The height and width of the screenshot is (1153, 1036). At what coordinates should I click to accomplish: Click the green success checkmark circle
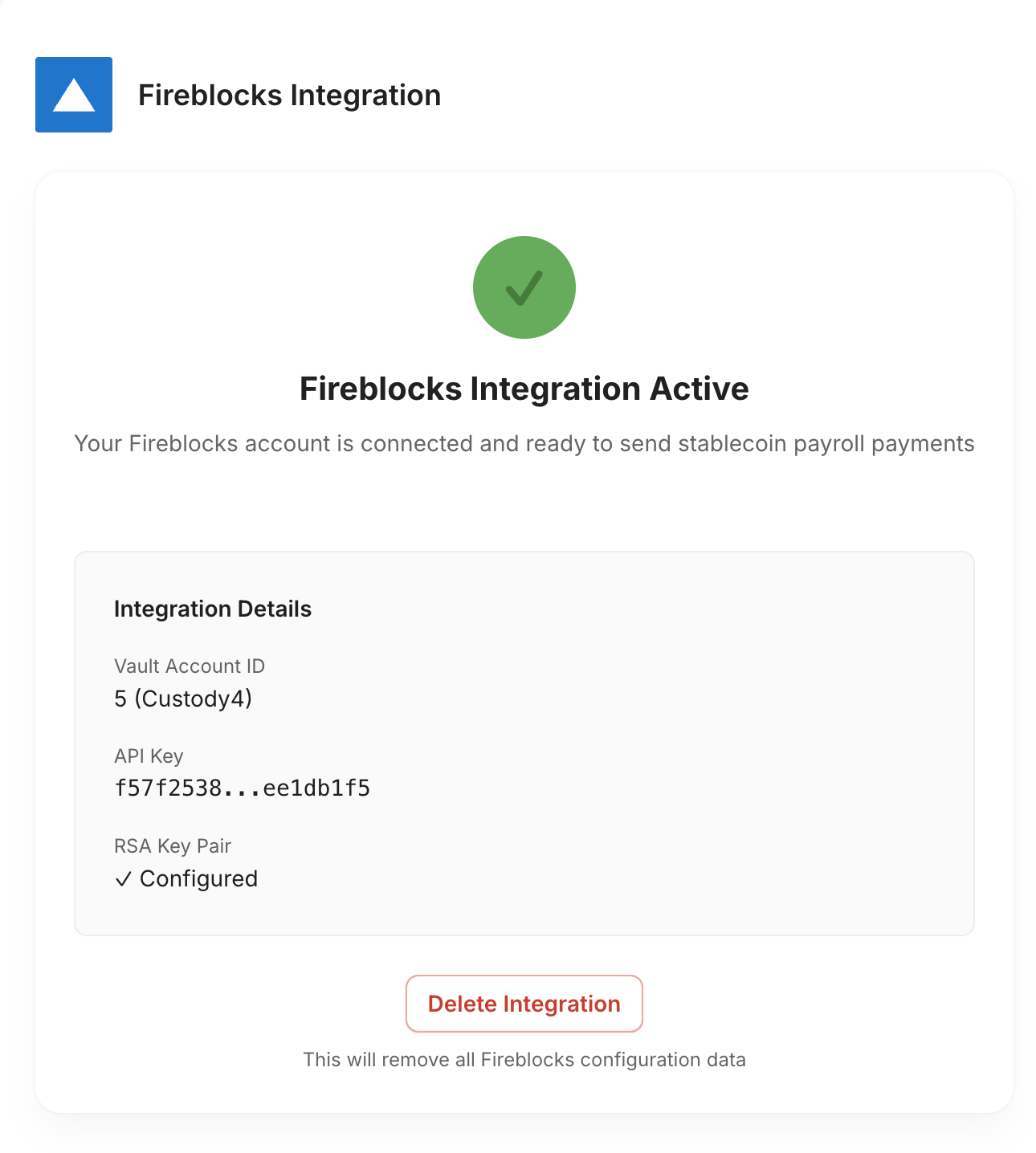[524, 287]
